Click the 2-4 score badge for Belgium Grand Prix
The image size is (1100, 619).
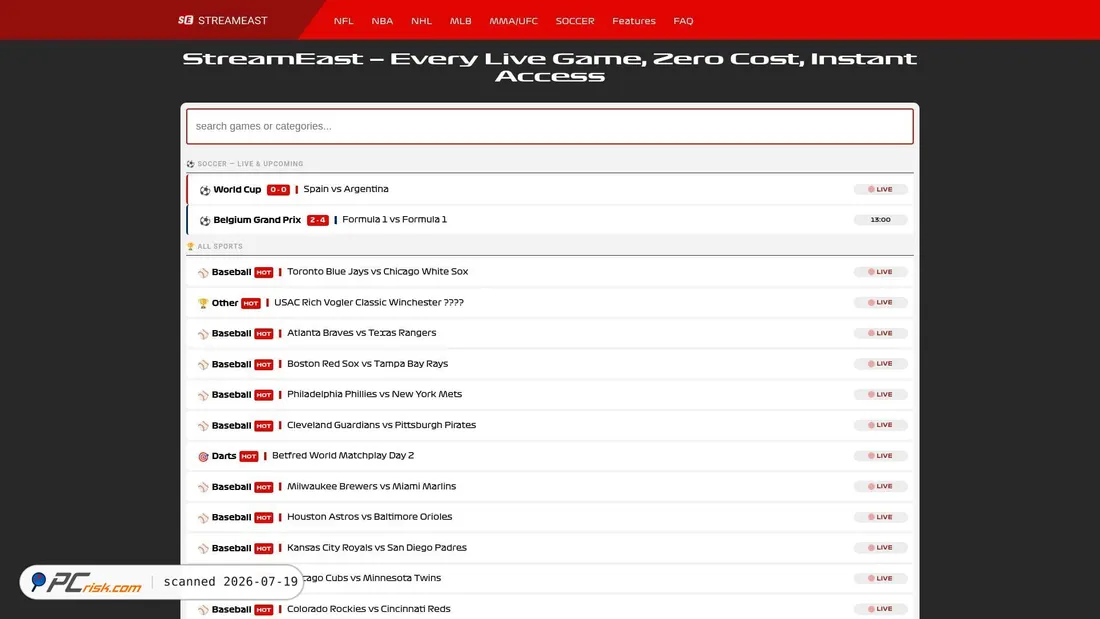[318, 220]
